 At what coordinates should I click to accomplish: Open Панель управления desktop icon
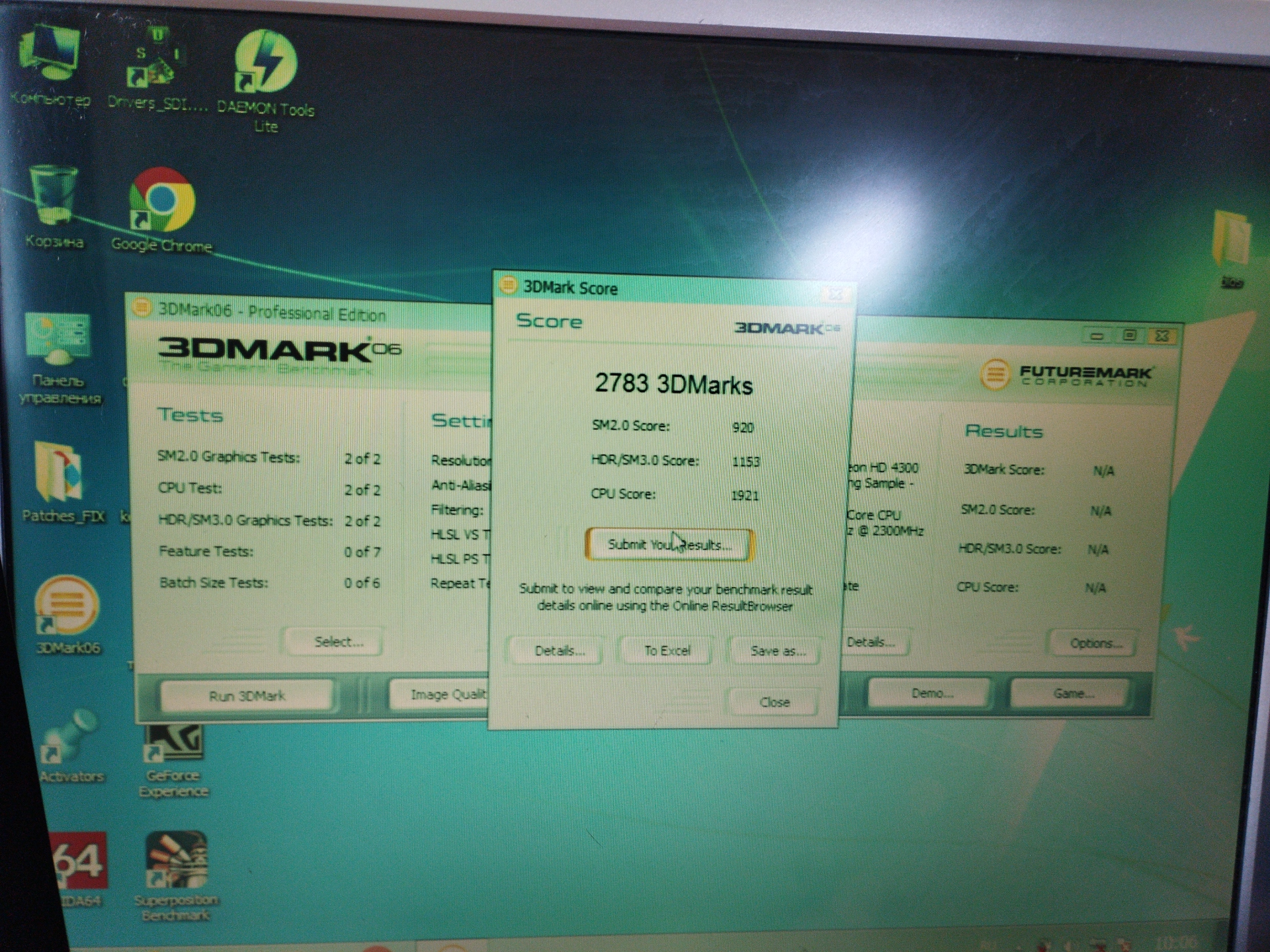click(x=59, y=358)
